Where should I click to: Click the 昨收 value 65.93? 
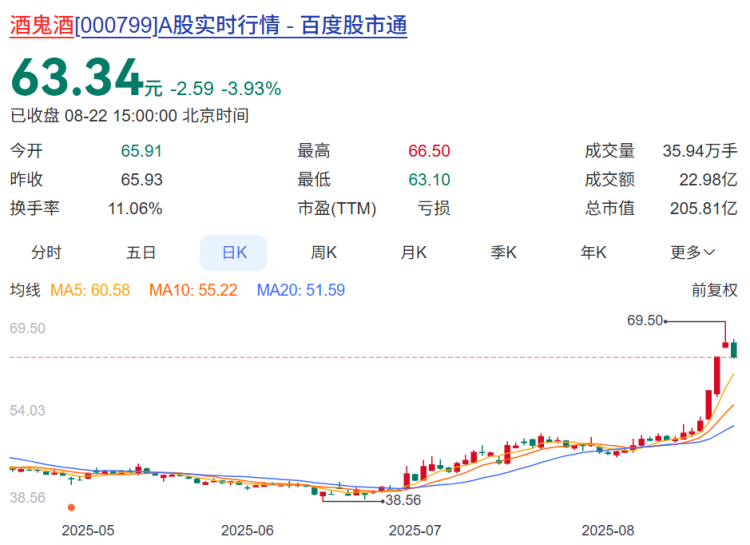[142, 180]
